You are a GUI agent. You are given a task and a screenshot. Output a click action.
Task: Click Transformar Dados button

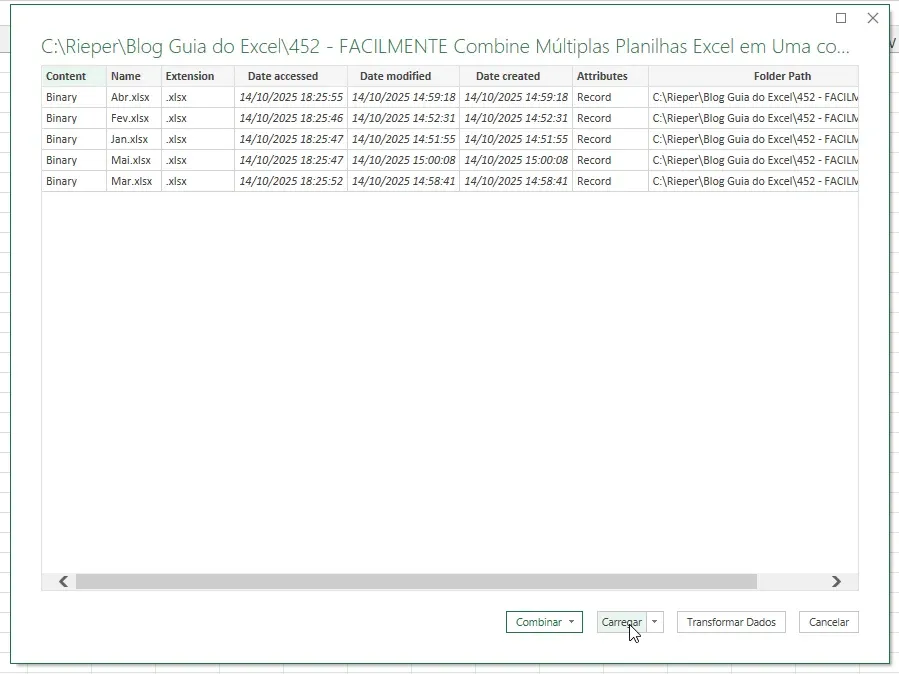731,622
